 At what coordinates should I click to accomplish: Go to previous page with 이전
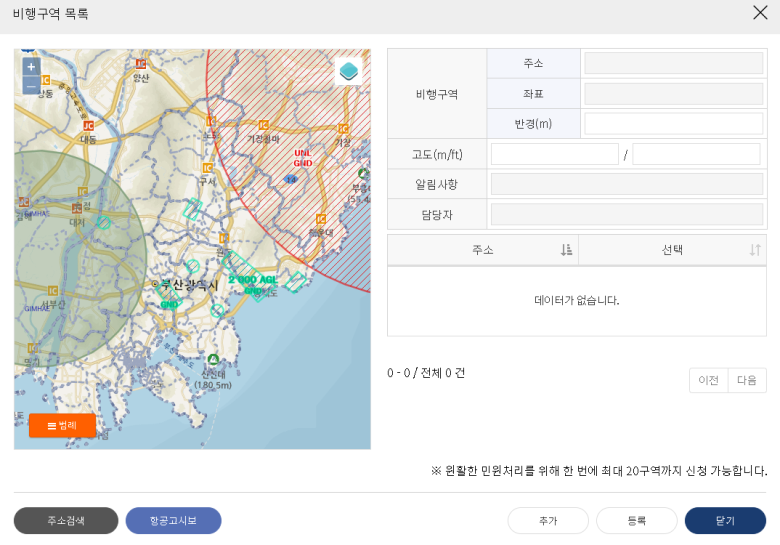(x=708, y=380)
